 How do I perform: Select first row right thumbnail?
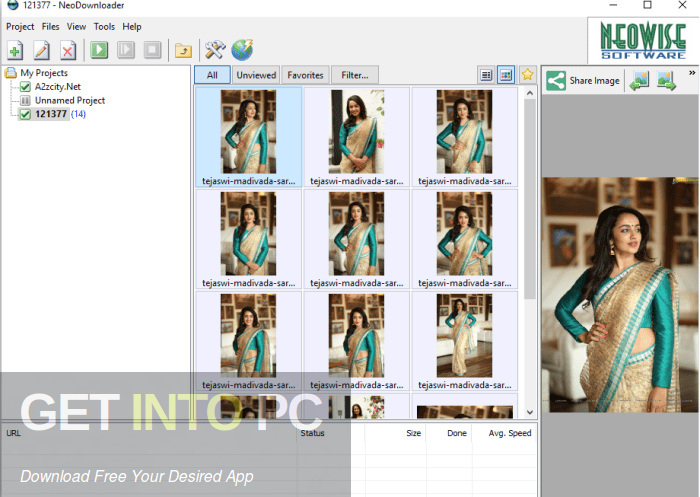(x=464, y=137)
